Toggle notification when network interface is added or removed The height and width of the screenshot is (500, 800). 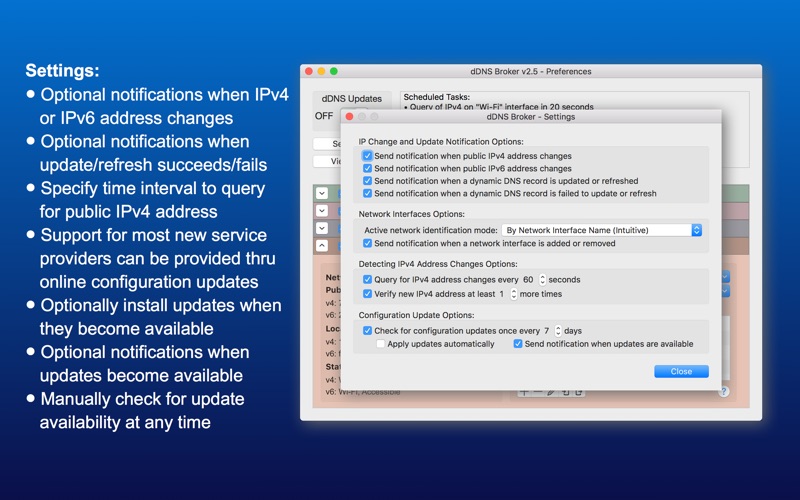(x=367, y=243)
